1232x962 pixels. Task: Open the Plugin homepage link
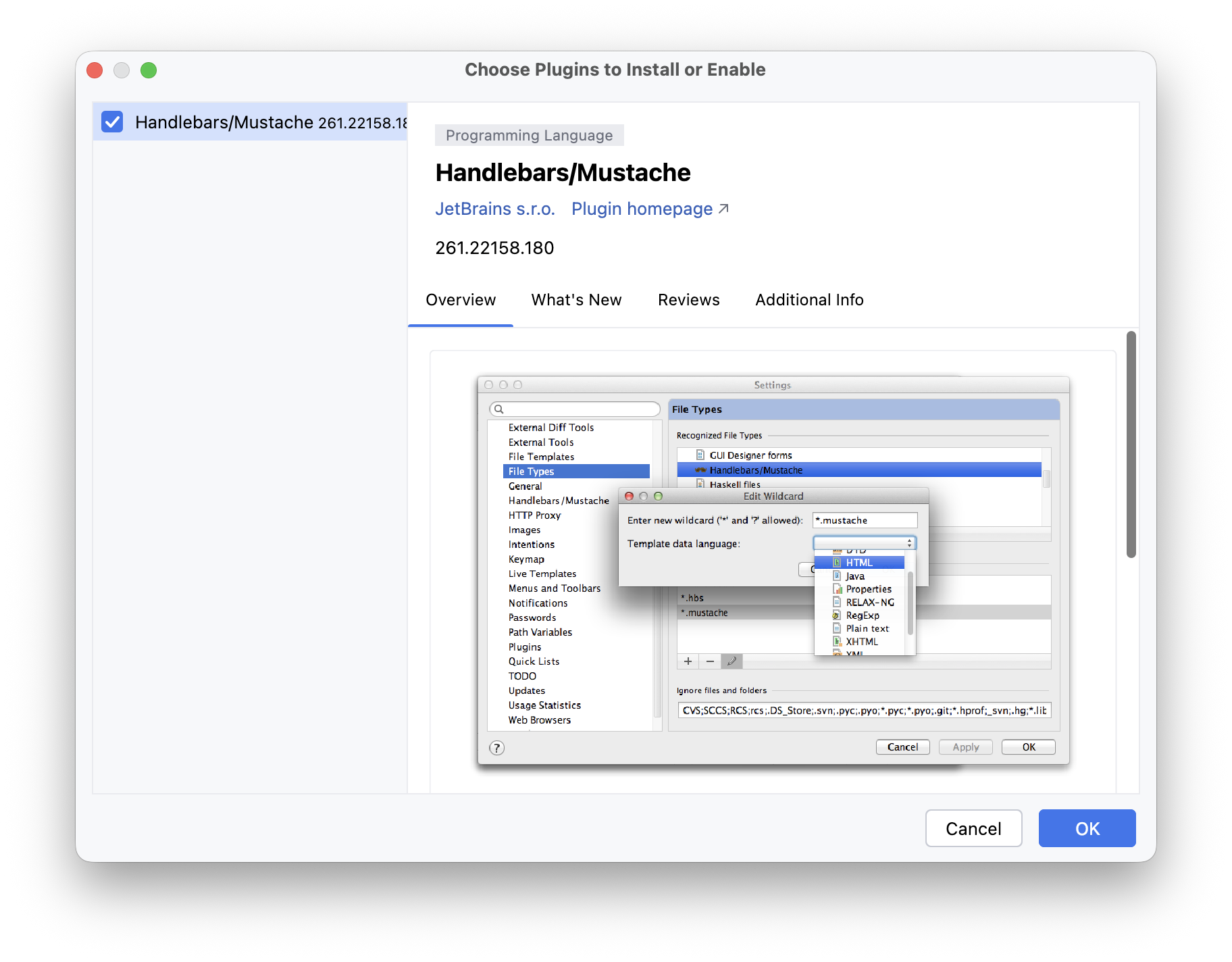coord(650,209)
